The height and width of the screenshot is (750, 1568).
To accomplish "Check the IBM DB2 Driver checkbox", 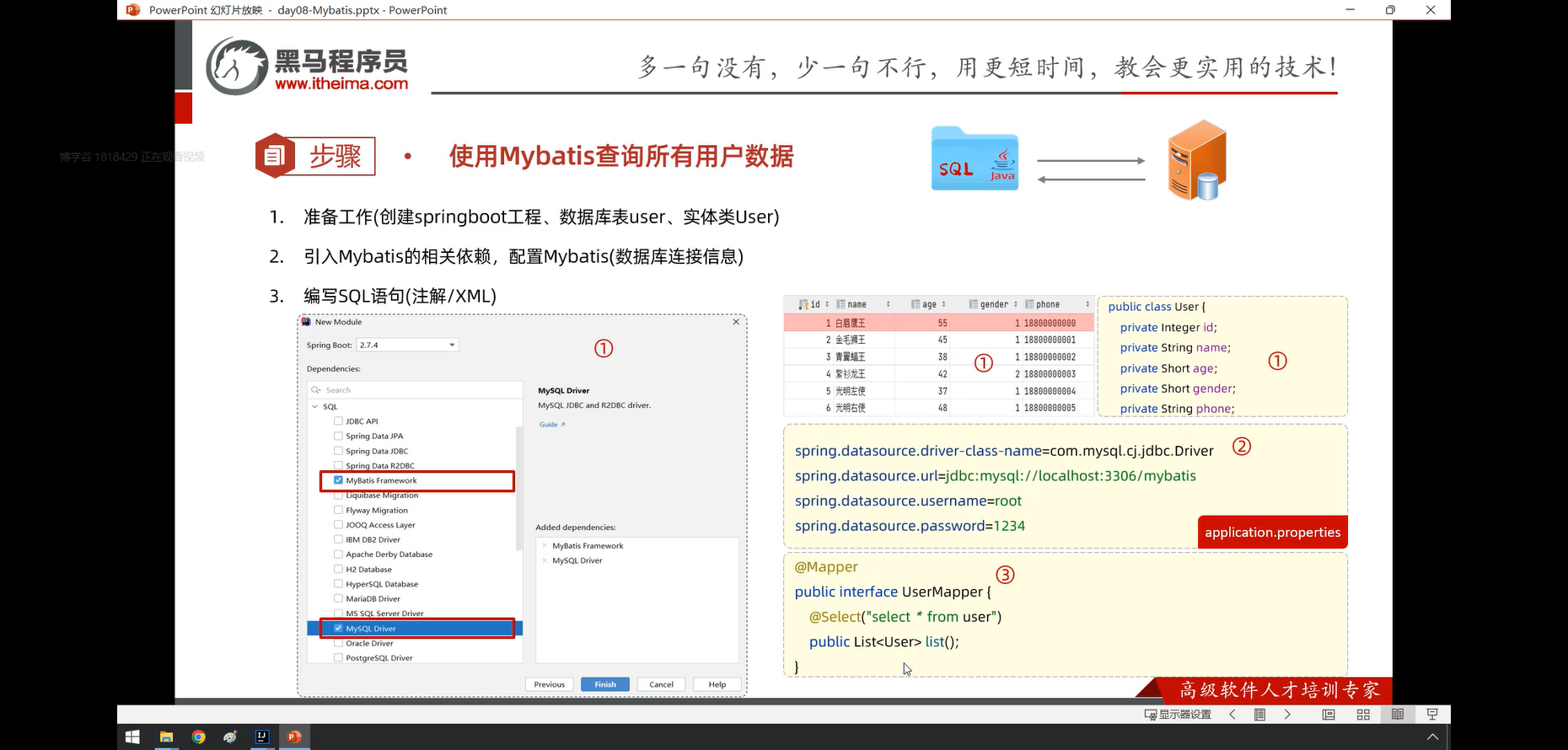I will pyautogui.click(x=338, y=539).
